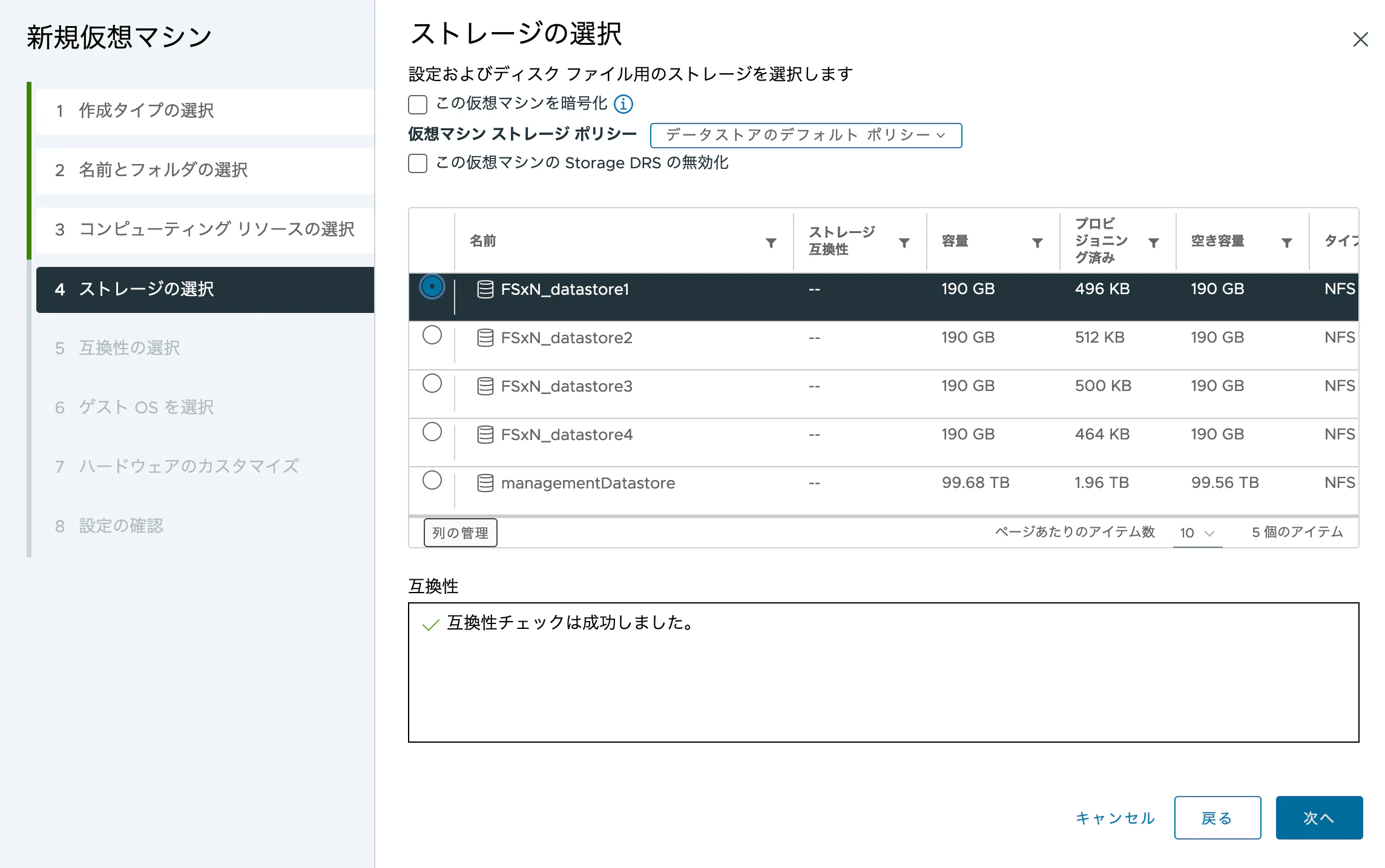Click the 次へ button
Viewport: 1385px width, 868px height.
(1318, 818)
